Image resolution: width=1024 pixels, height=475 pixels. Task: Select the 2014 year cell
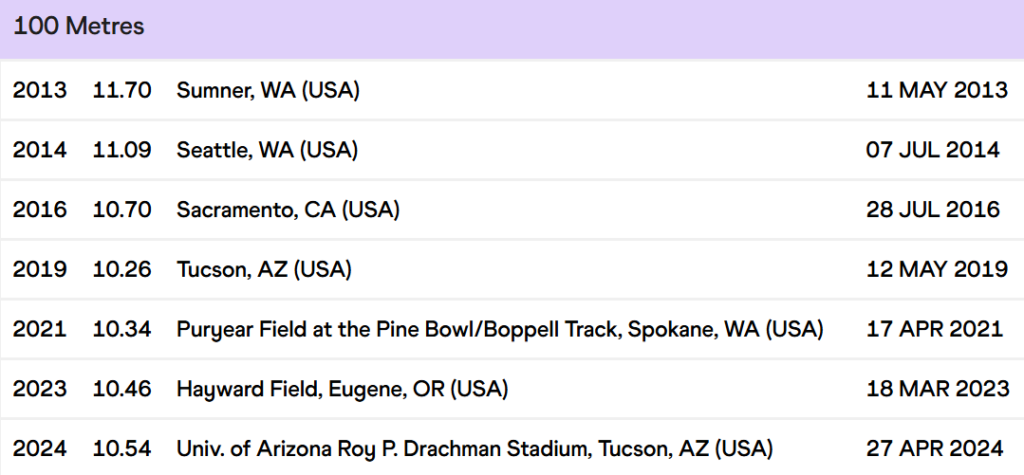tap(40, 150)
